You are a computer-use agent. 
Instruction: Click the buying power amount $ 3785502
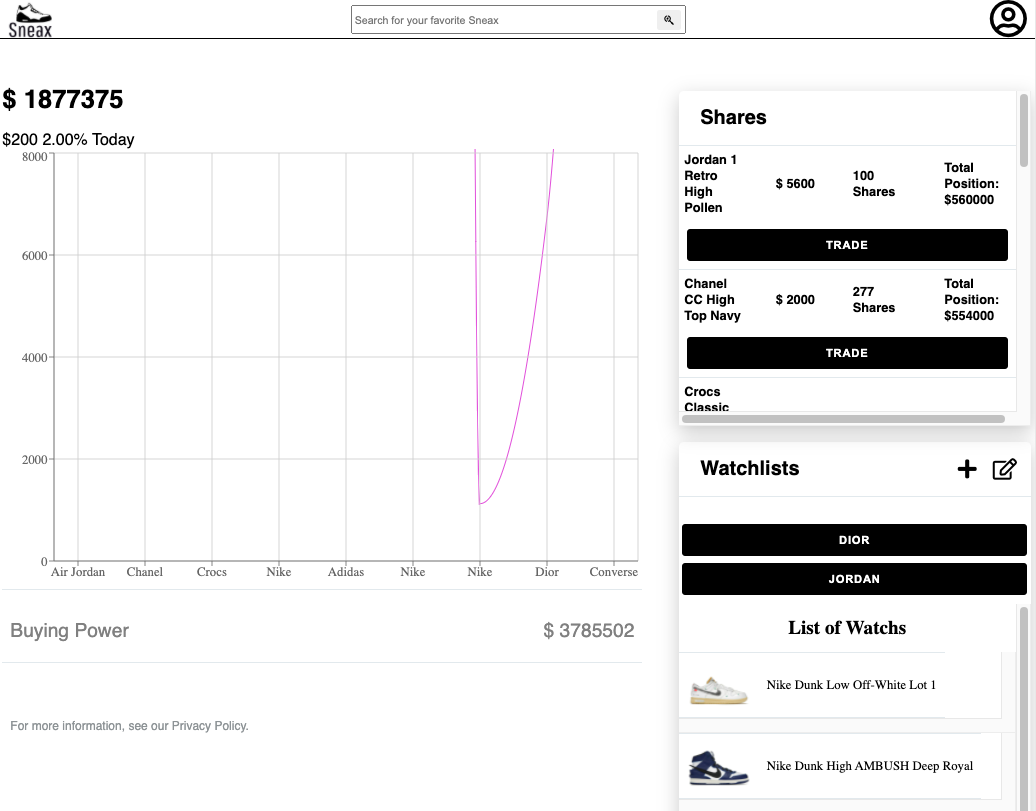pyautogui.click(x=589, y=631)
